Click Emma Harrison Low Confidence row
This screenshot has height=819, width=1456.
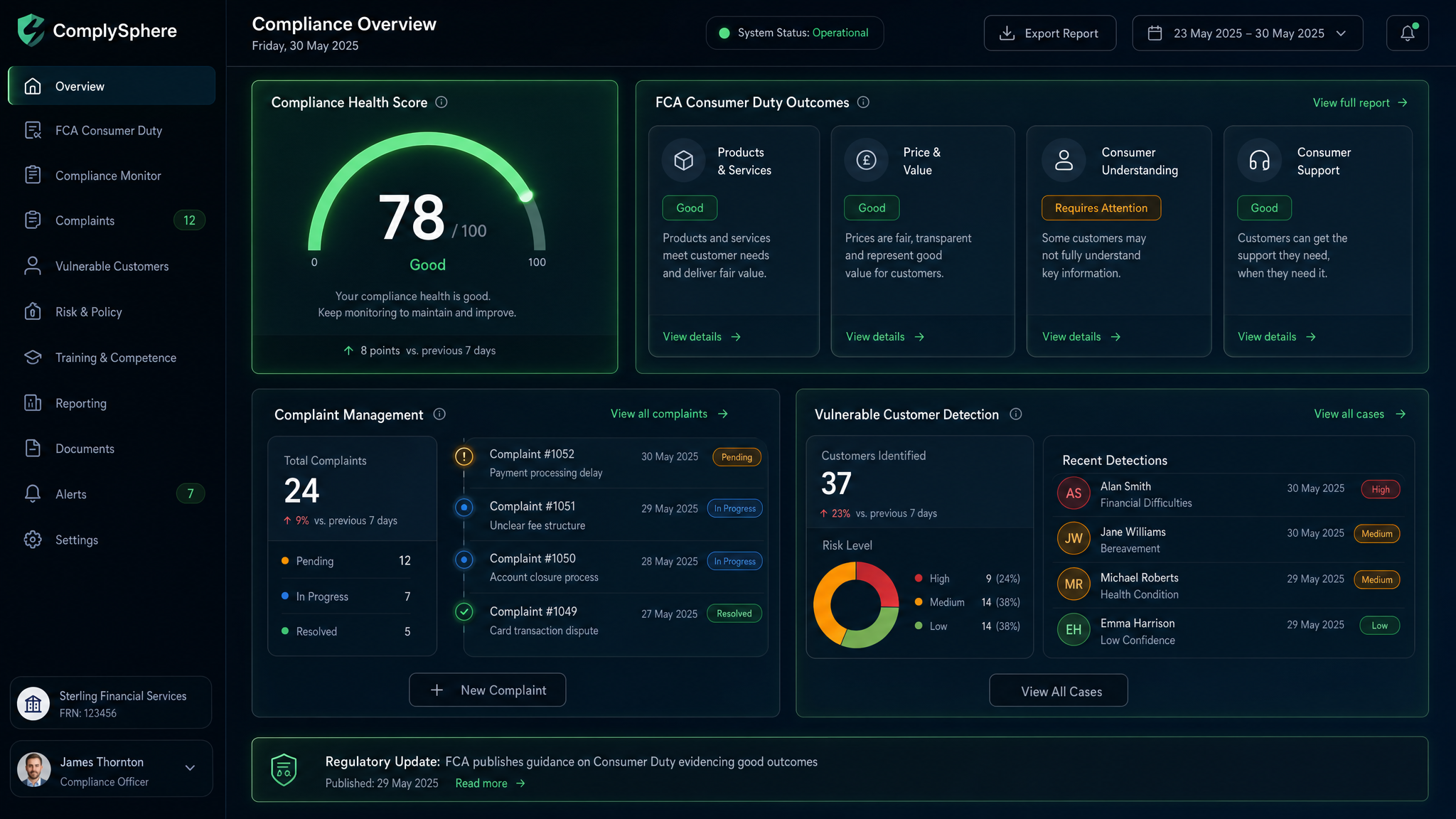tap(1228, 631)
